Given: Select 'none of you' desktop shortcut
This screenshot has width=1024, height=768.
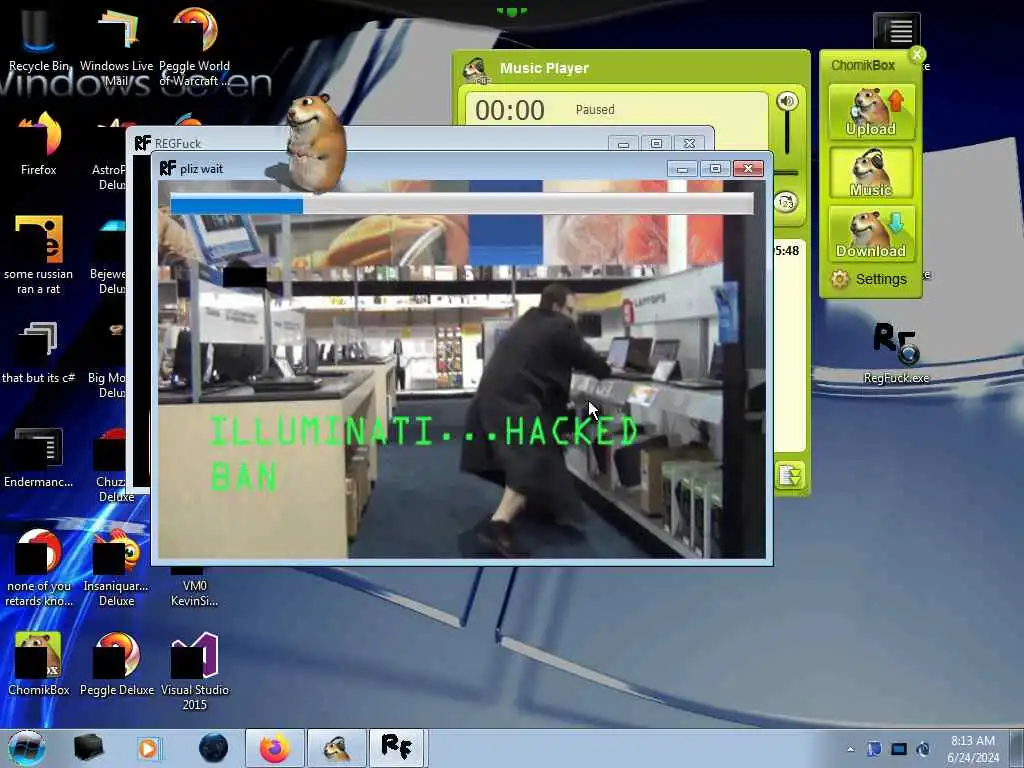Looking at the screenshot, I should click(39, 567).
